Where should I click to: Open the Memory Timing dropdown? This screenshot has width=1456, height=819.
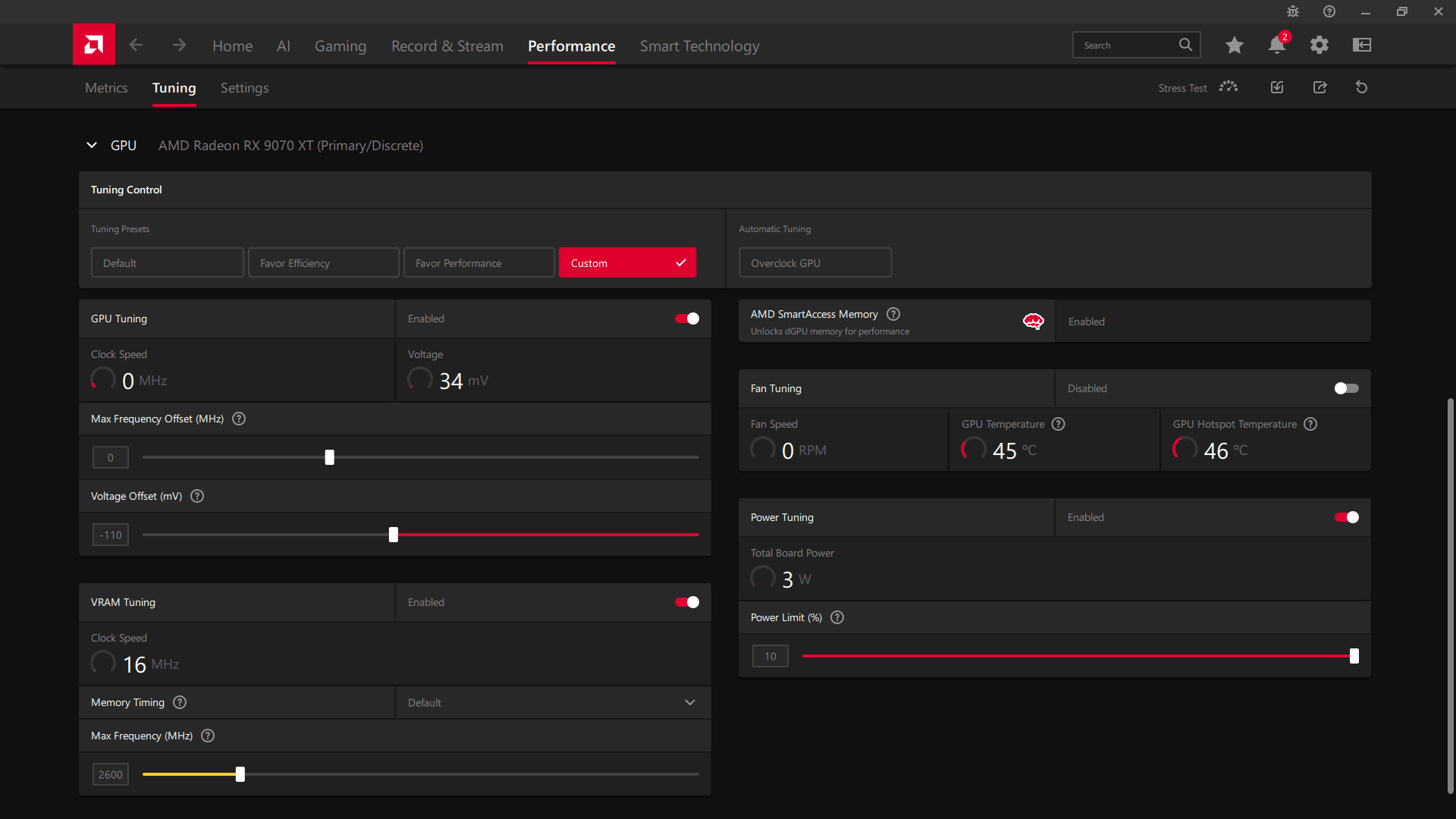pyautogui.click(x=553, y=702)
